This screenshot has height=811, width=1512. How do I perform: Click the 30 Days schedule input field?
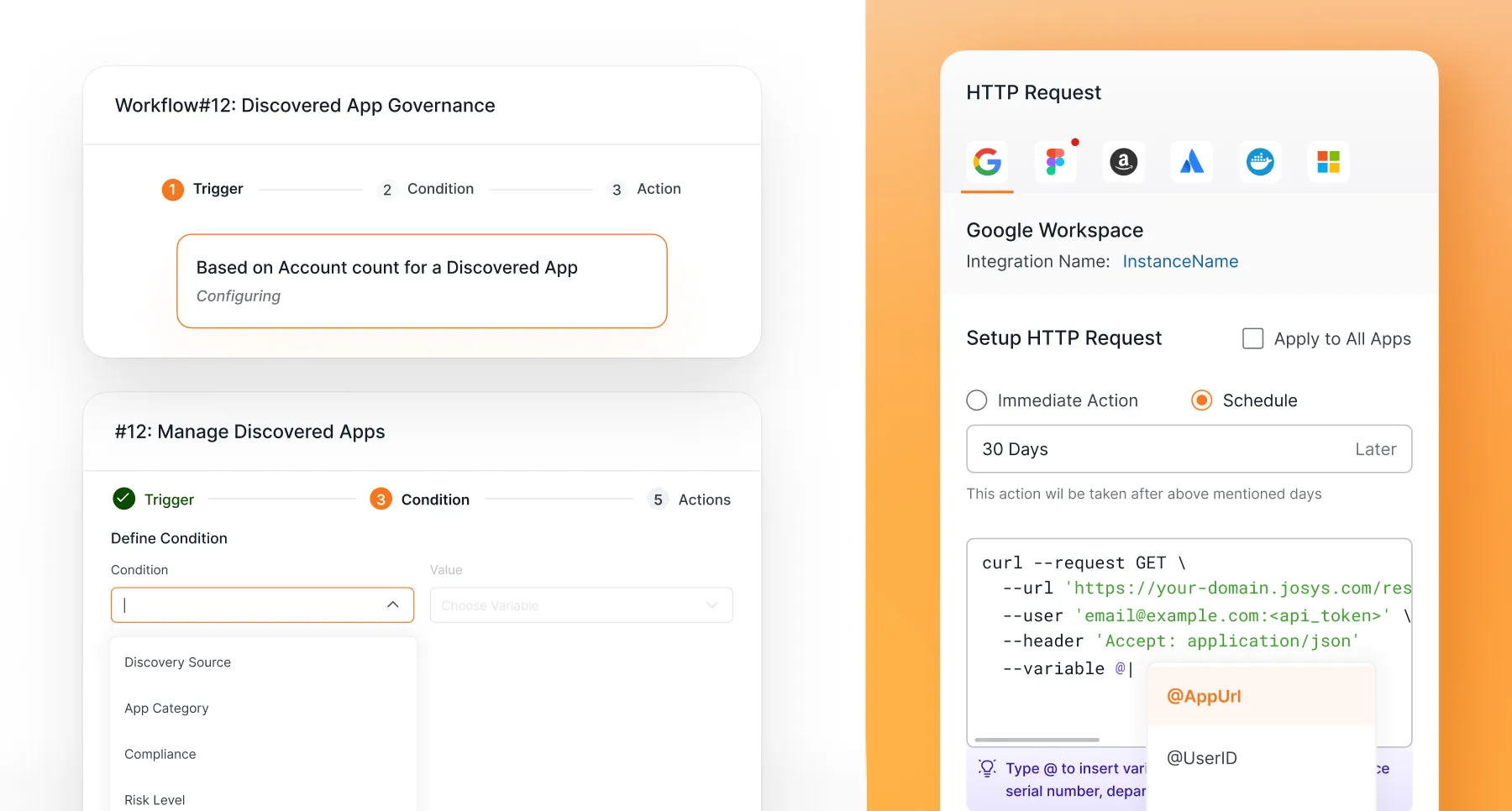point(1189,449)
